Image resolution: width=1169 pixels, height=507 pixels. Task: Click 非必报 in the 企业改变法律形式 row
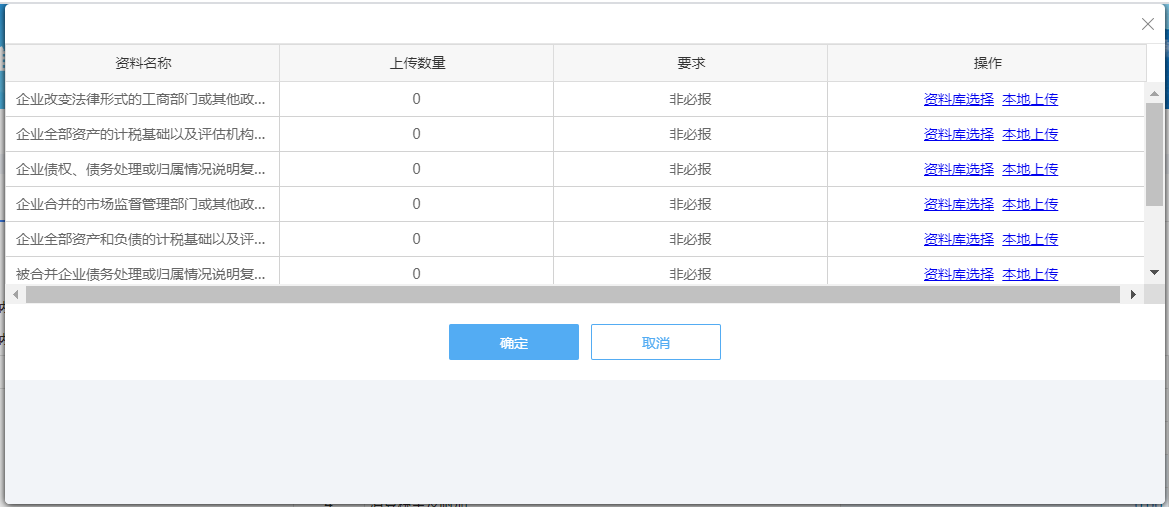coord(690,99)
